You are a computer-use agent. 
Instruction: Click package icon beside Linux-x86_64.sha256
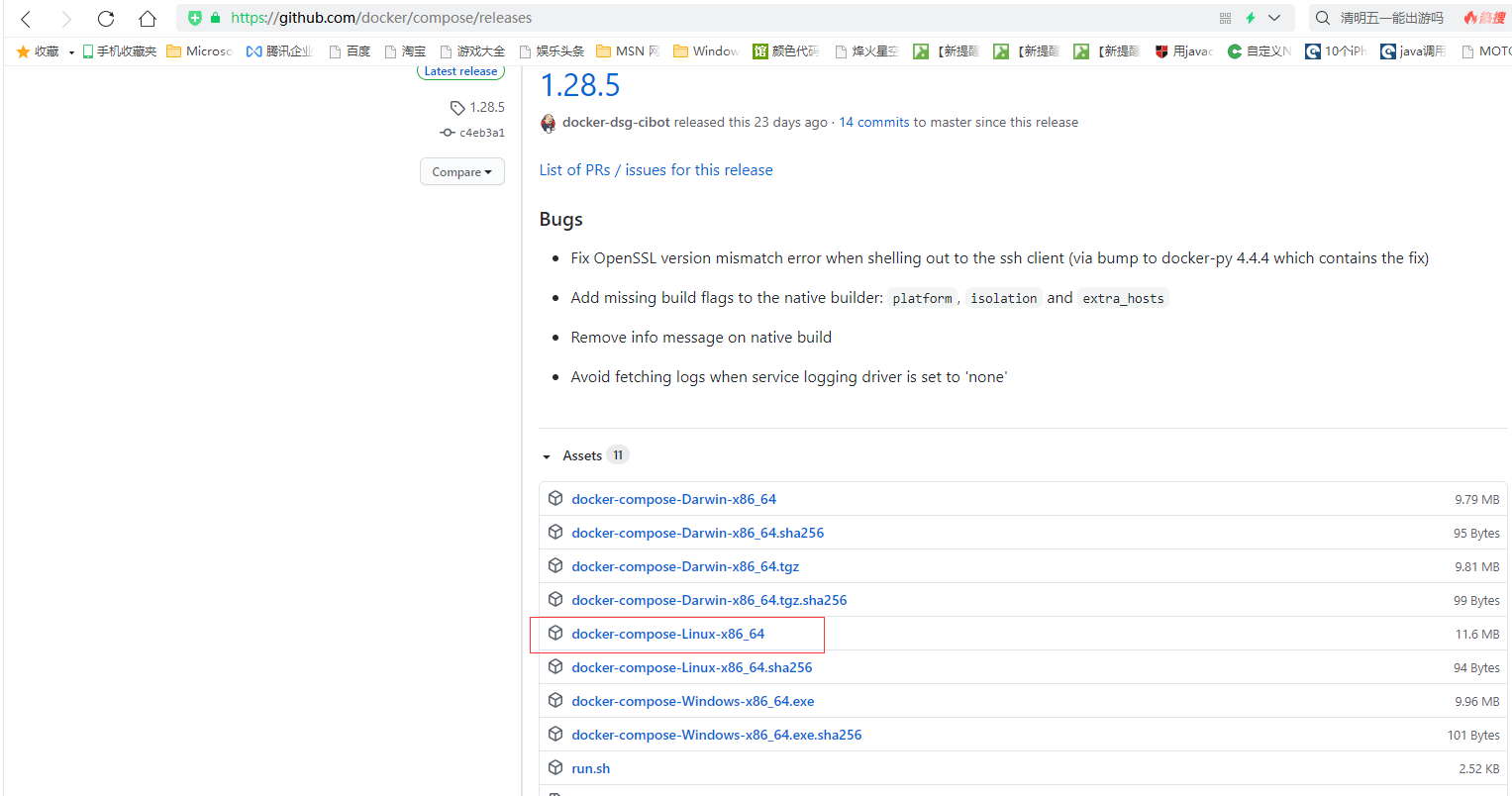pos(555,666)
